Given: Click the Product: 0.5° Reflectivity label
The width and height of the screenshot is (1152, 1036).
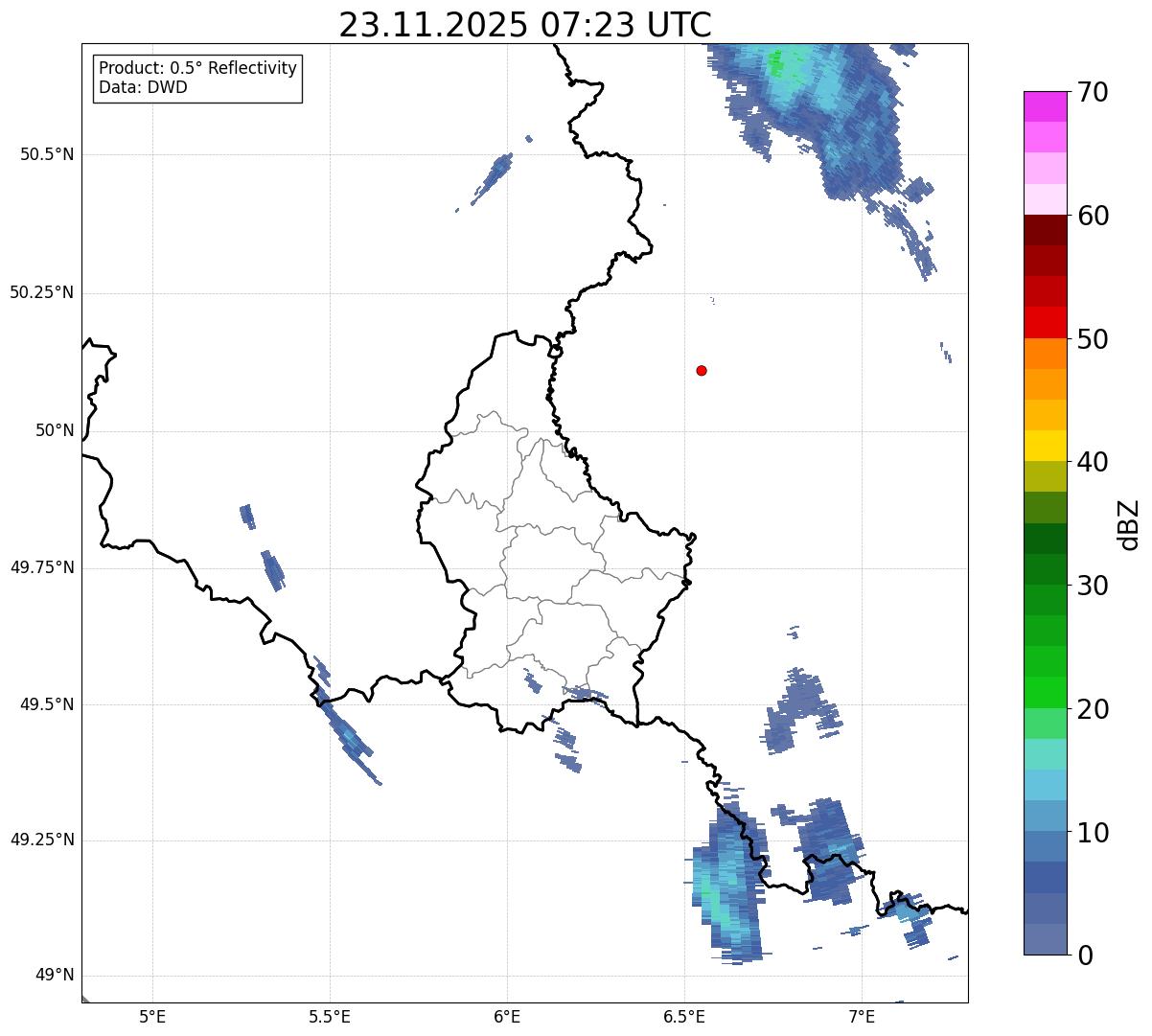Looking at the screenshot, I should pos(197,68).
